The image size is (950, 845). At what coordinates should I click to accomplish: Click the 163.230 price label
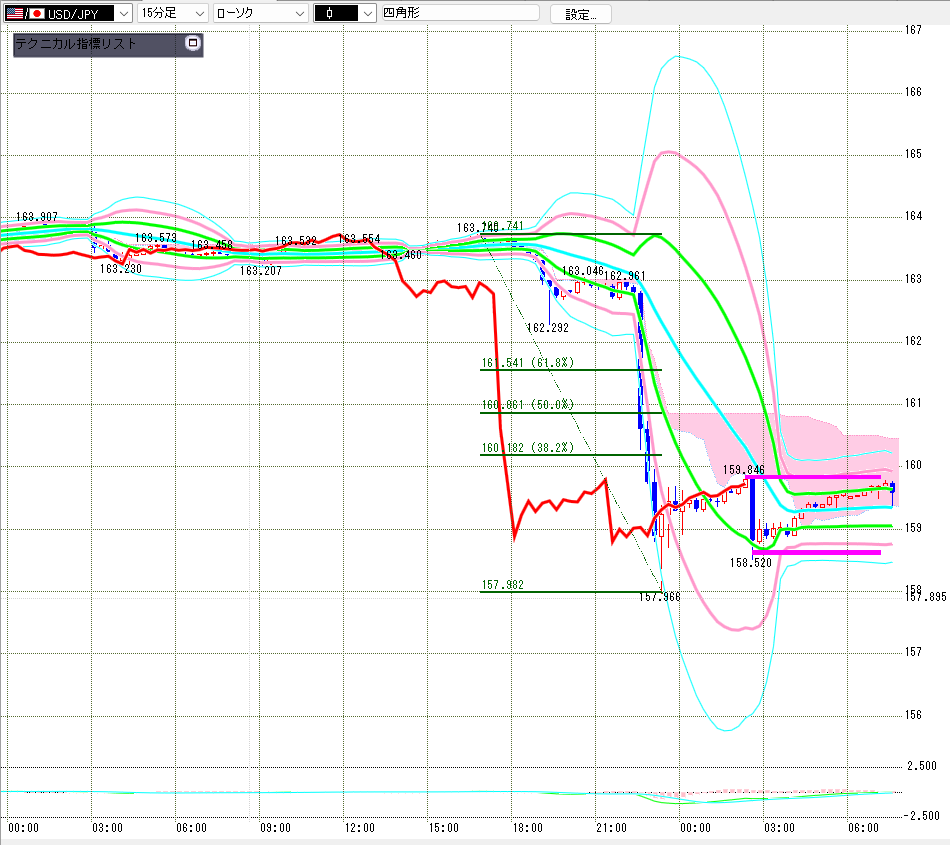pos(121,268)
